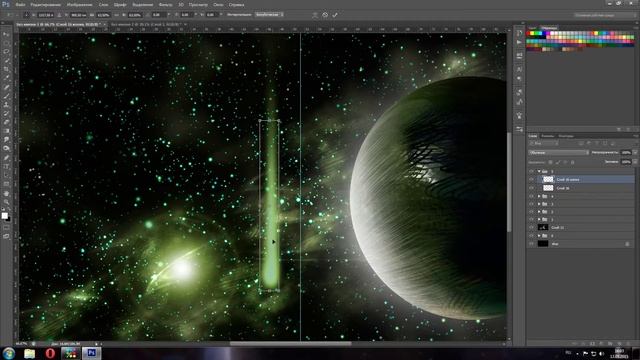Select the History Brush tool

(x=6, y=113)
